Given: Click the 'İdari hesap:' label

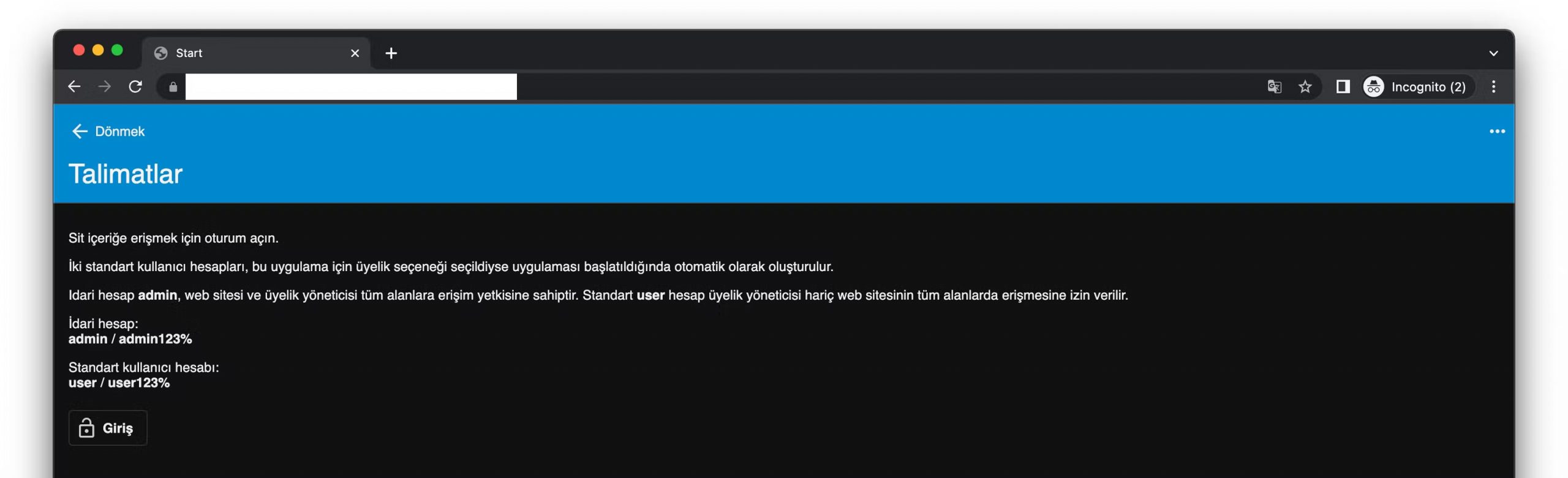Looking at the screenshot, I should (x=104, y=324).
